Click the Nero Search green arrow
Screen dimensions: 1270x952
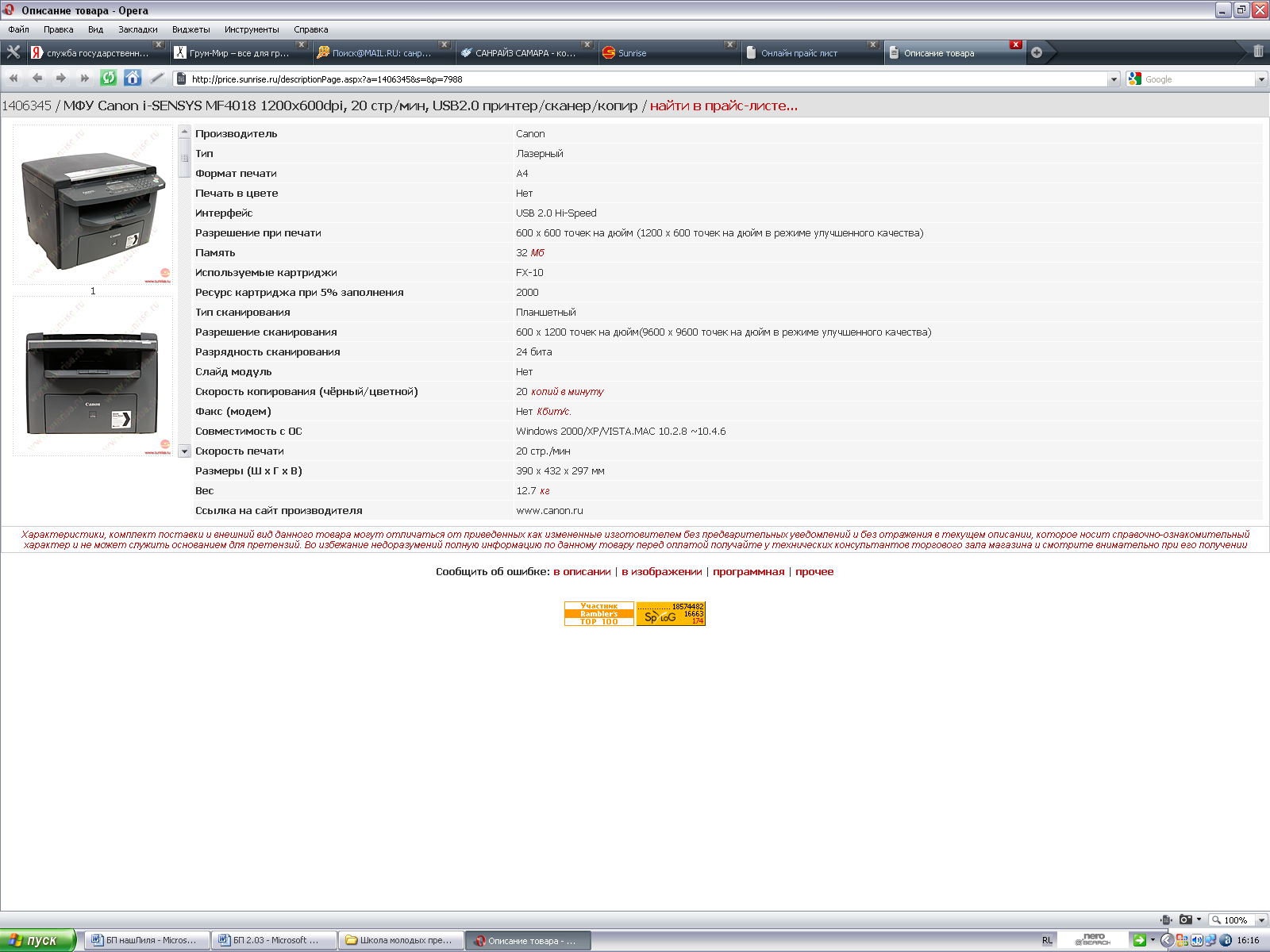[x=1139, y=940]
